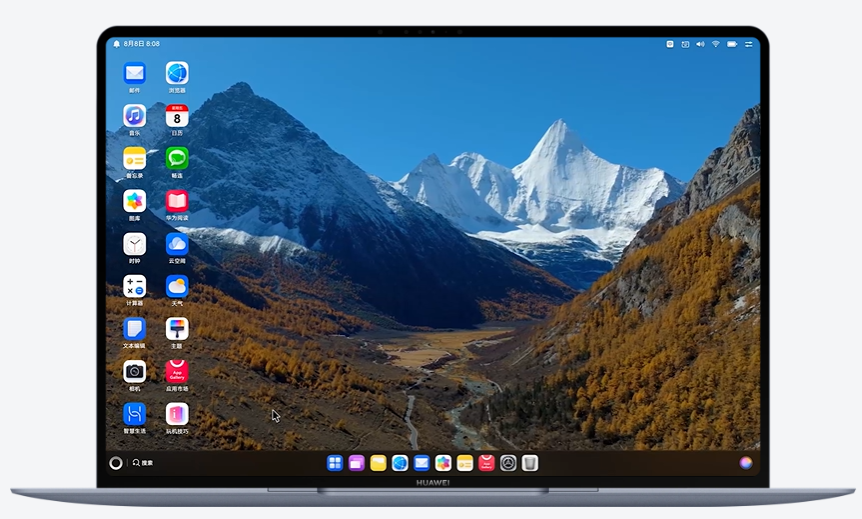The width and height of the screenshot is (862, 519).
Task: Open the launcher grid icon in dock
Action: click(335, 463)
